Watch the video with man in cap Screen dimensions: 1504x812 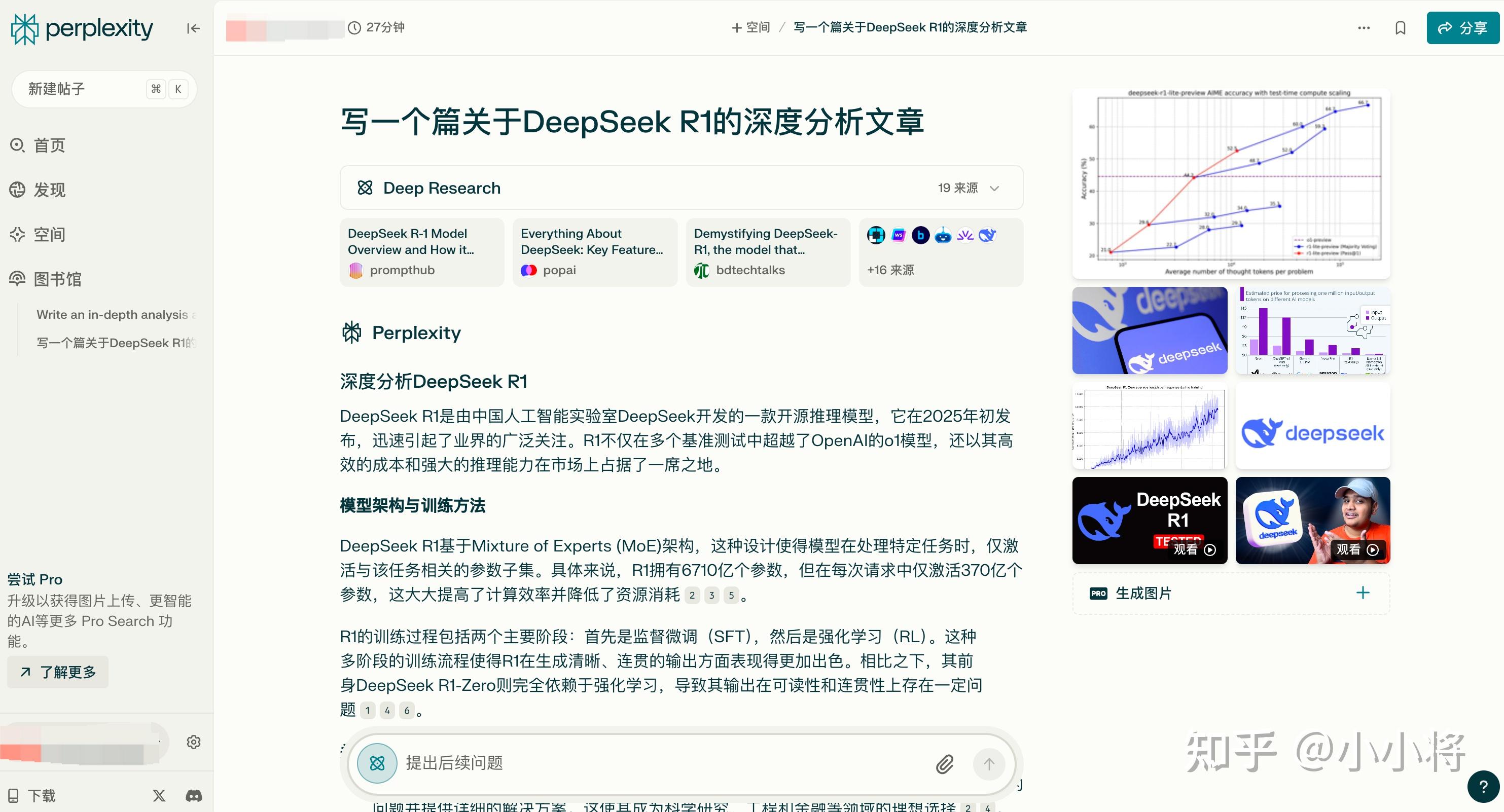[x=1312, y=520]
